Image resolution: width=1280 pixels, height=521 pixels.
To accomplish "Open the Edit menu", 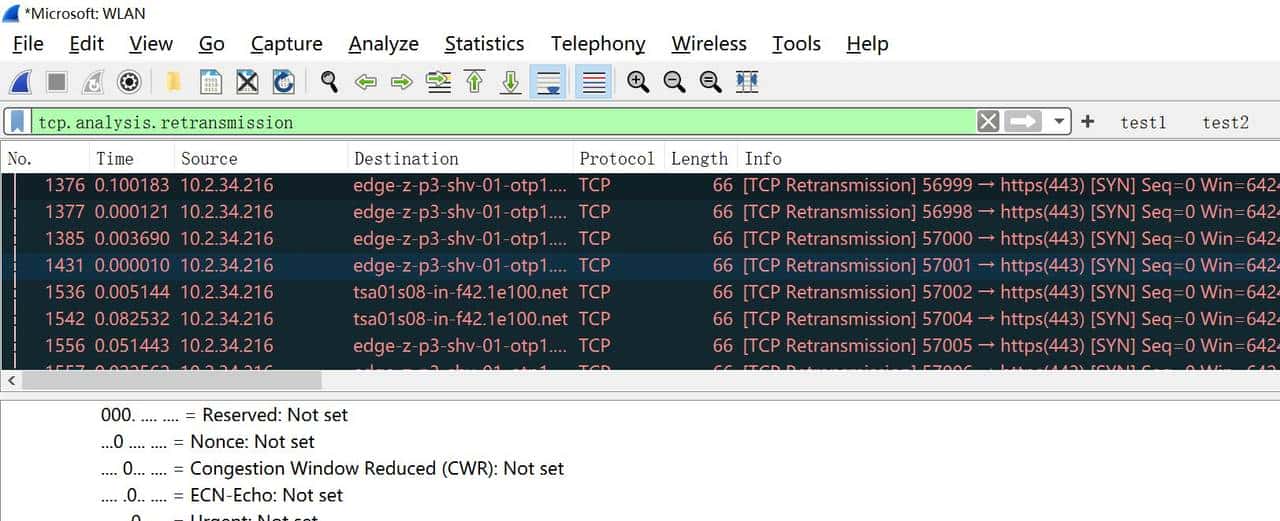I will tap(86, 44).
